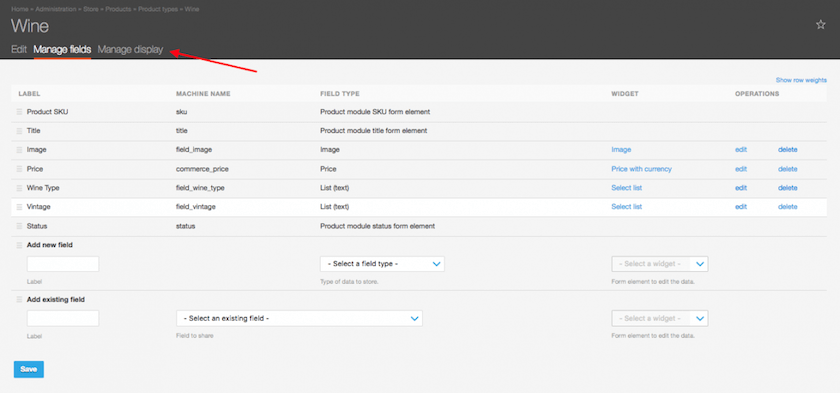Open the Image widget link
The image size is (840, 393).
click(621, 150)
